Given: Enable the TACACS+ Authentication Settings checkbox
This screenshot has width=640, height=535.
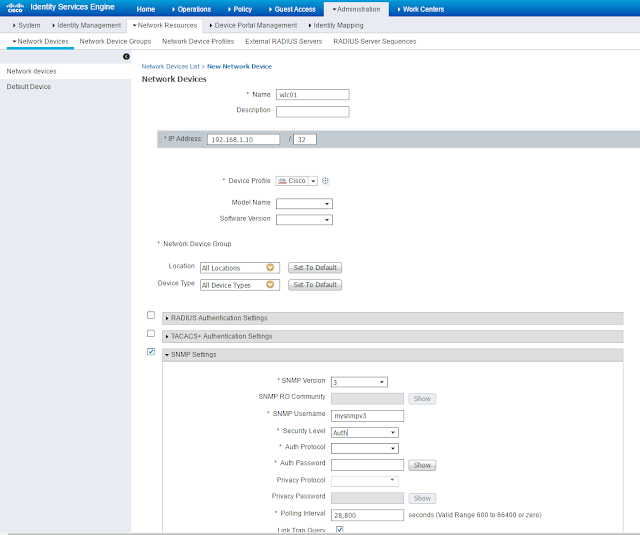Looking at the screenshot, I should tap(151, 333).
